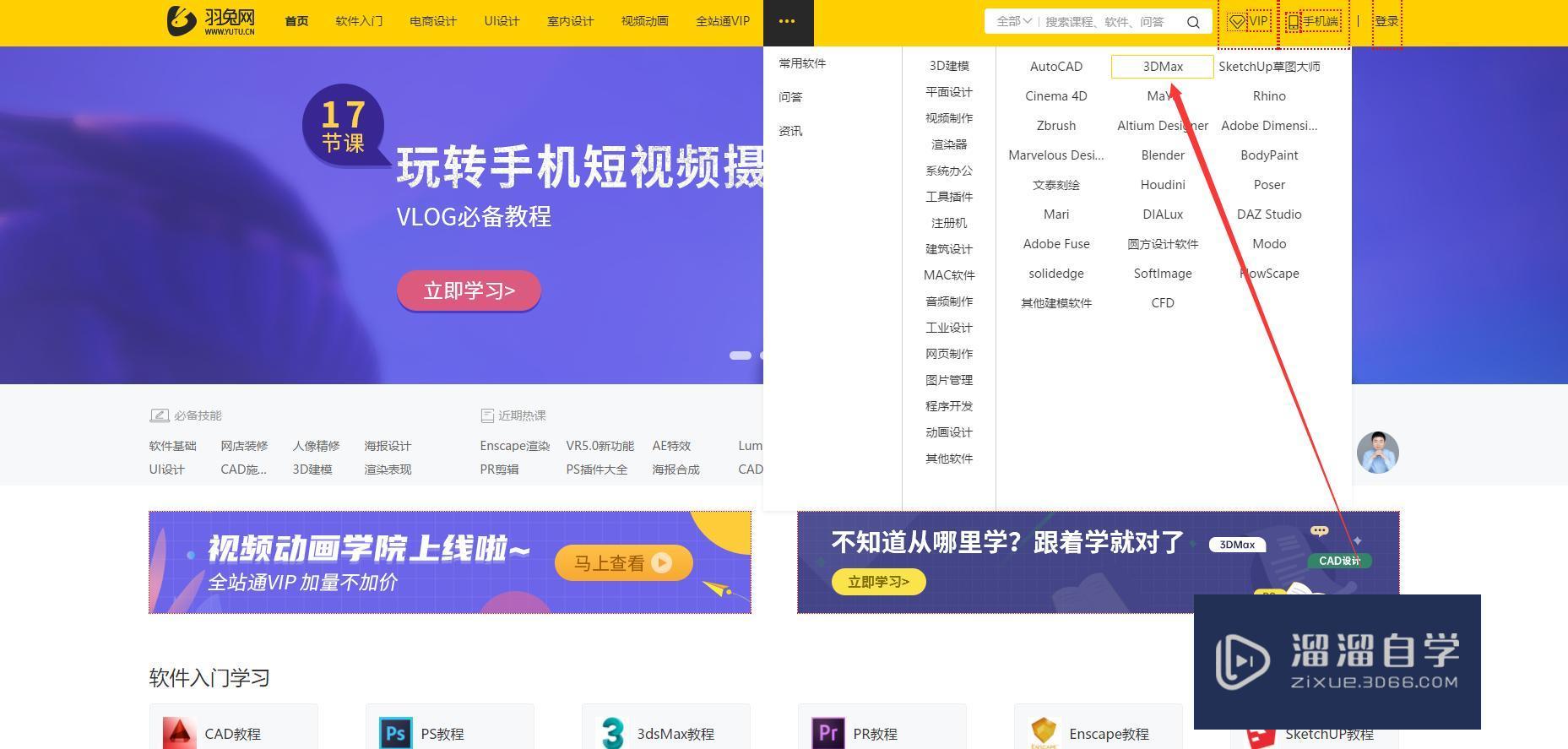1568x749 pixels.
Task: Click the three-dots more menu icon
Action: click(x=787, y=22)
